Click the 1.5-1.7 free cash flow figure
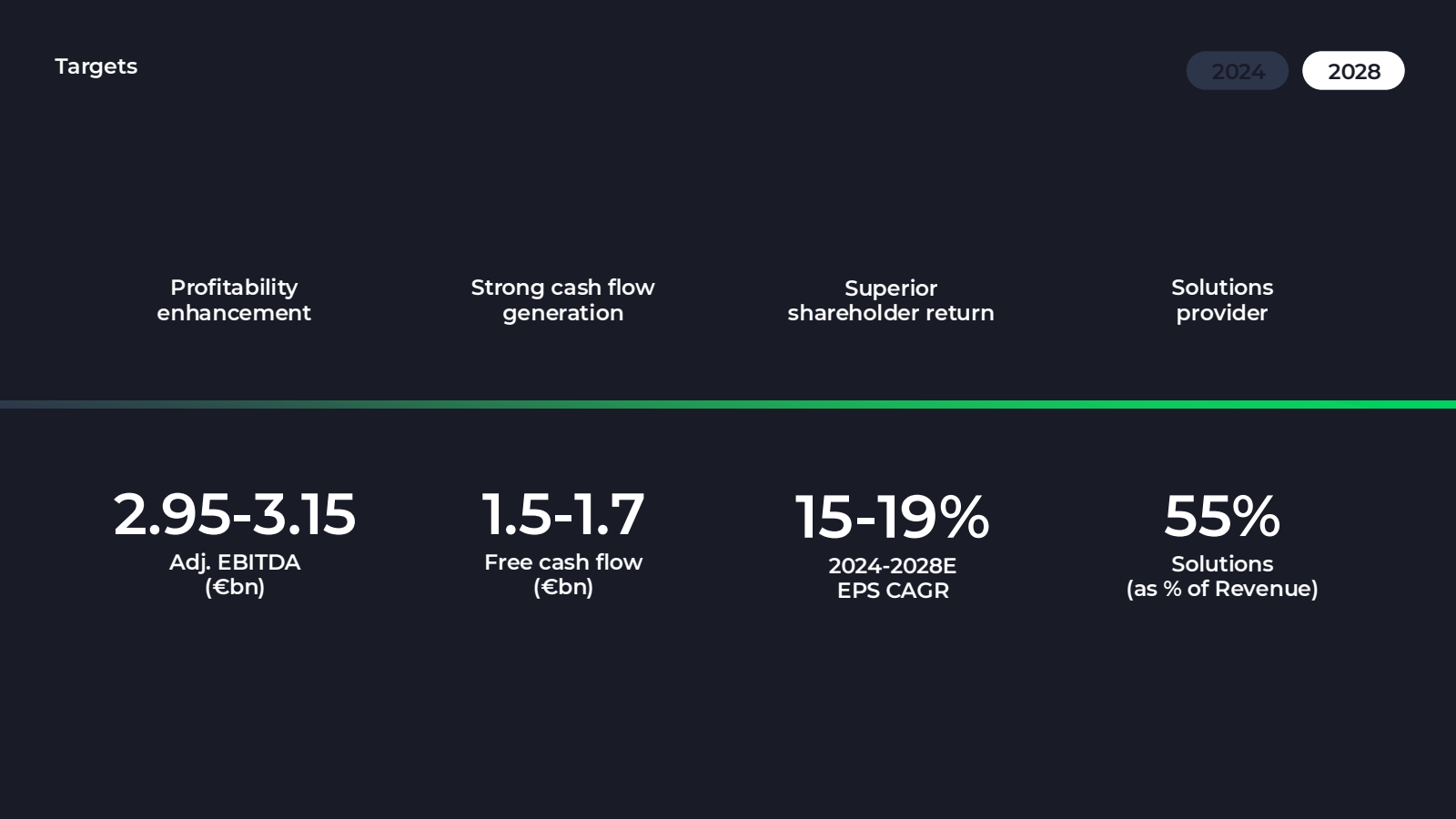 [x=563, y=514]
